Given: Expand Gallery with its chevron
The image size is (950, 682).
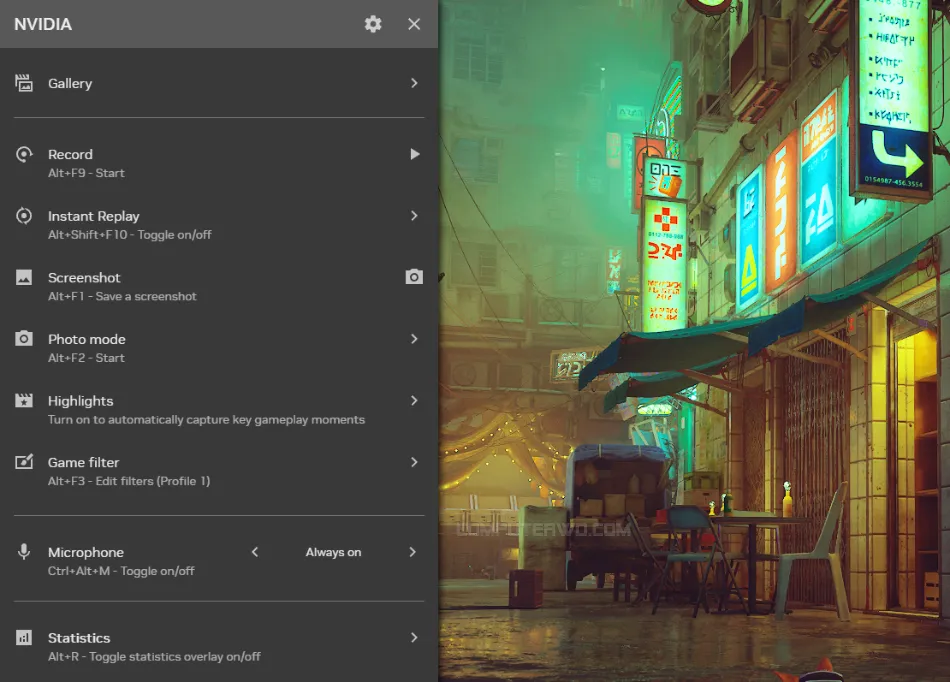Looking at the screenshot, I should [414, 83].
